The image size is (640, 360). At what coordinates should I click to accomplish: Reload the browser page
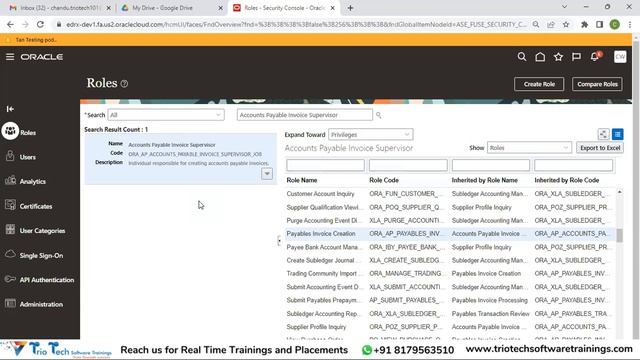click(40, 24)
